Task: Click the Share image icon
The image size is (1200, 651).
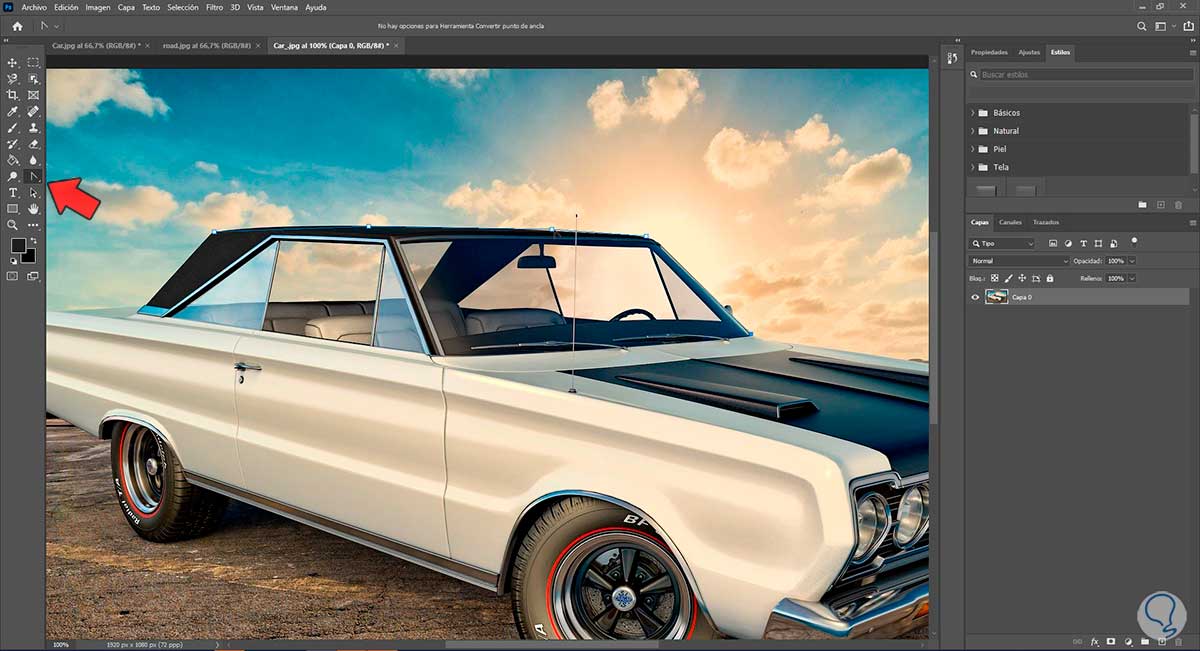Action: point(1186,26)
